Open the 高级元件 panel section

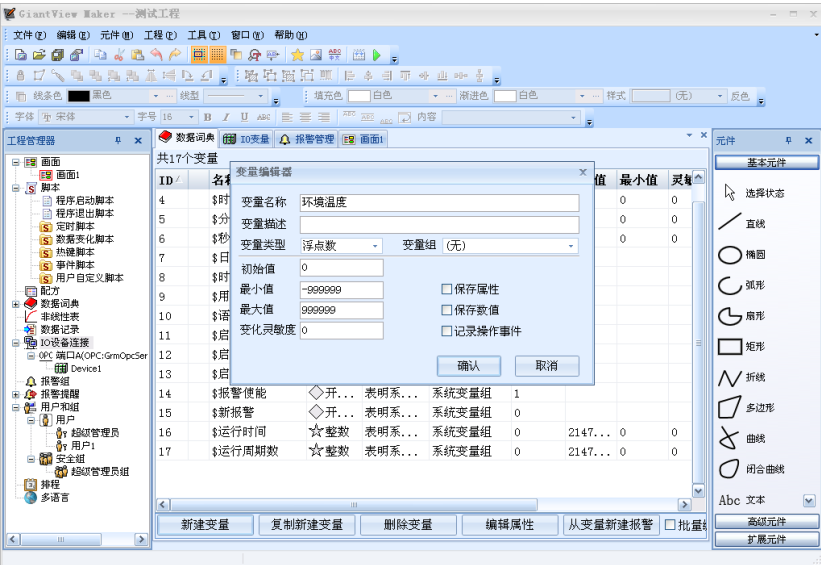(767, 522)
